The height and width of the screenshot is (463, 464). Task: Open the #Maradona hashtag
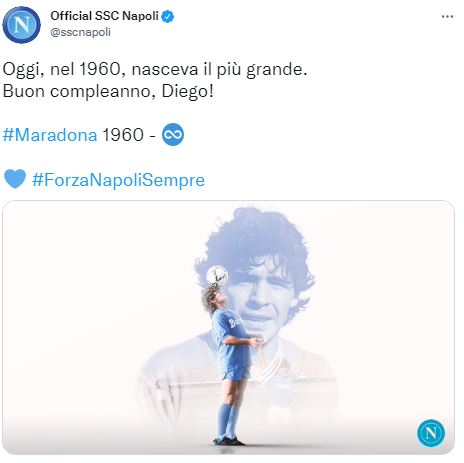pos(50,135)
